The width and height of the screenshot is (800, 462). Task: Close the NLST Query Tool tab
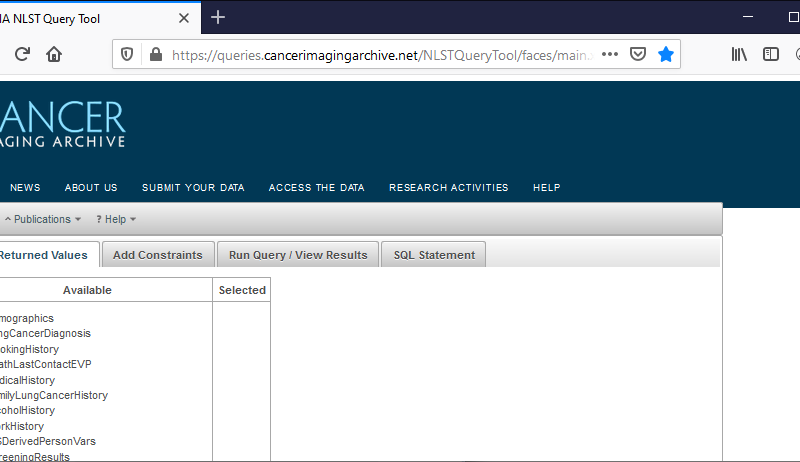click(184, 18)
